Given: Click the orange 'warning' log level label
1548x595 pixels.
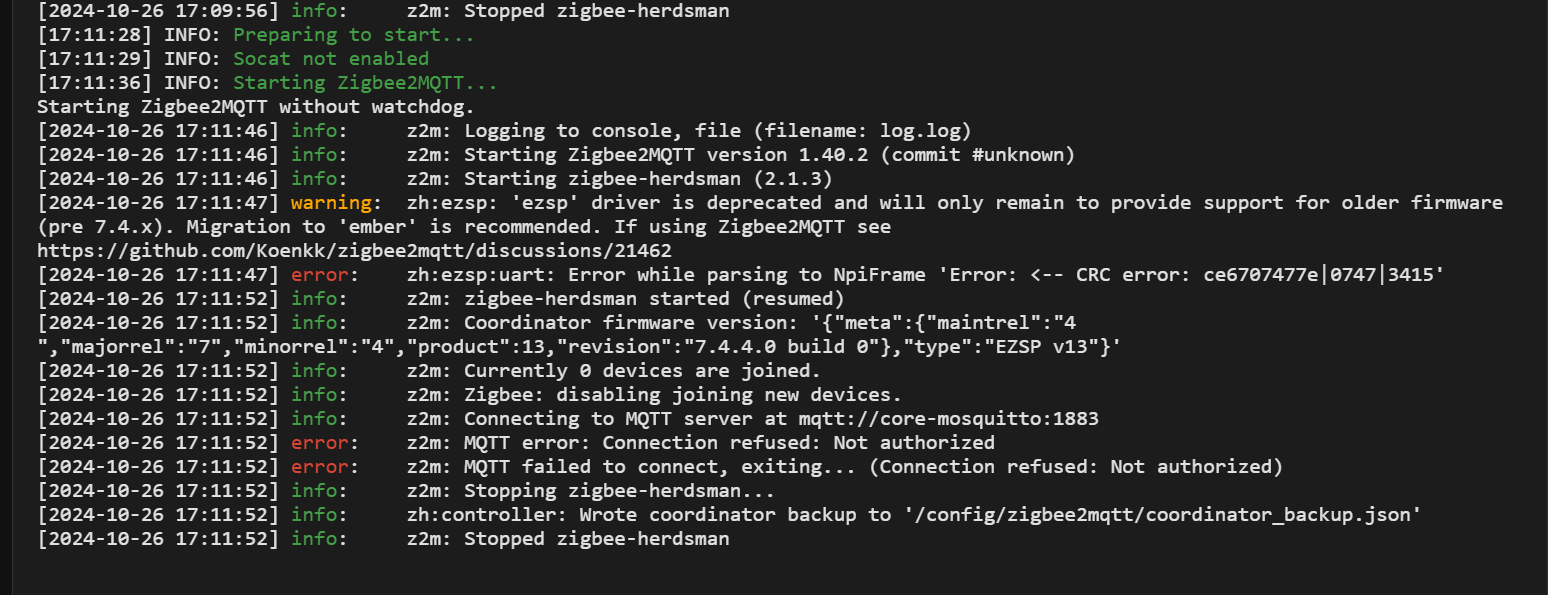Looking at the screenshot, I should [331, 202].
